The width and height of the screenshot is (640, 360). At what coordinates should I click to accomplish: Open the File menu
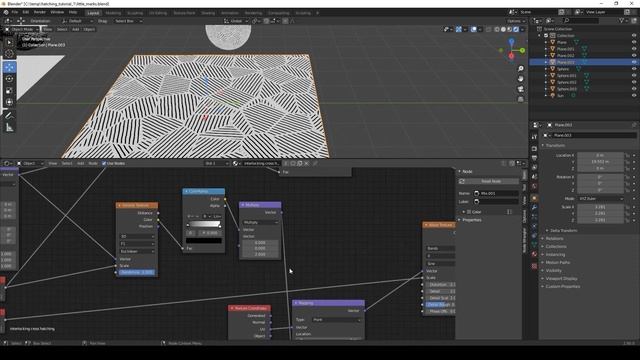tap(15, 12)
